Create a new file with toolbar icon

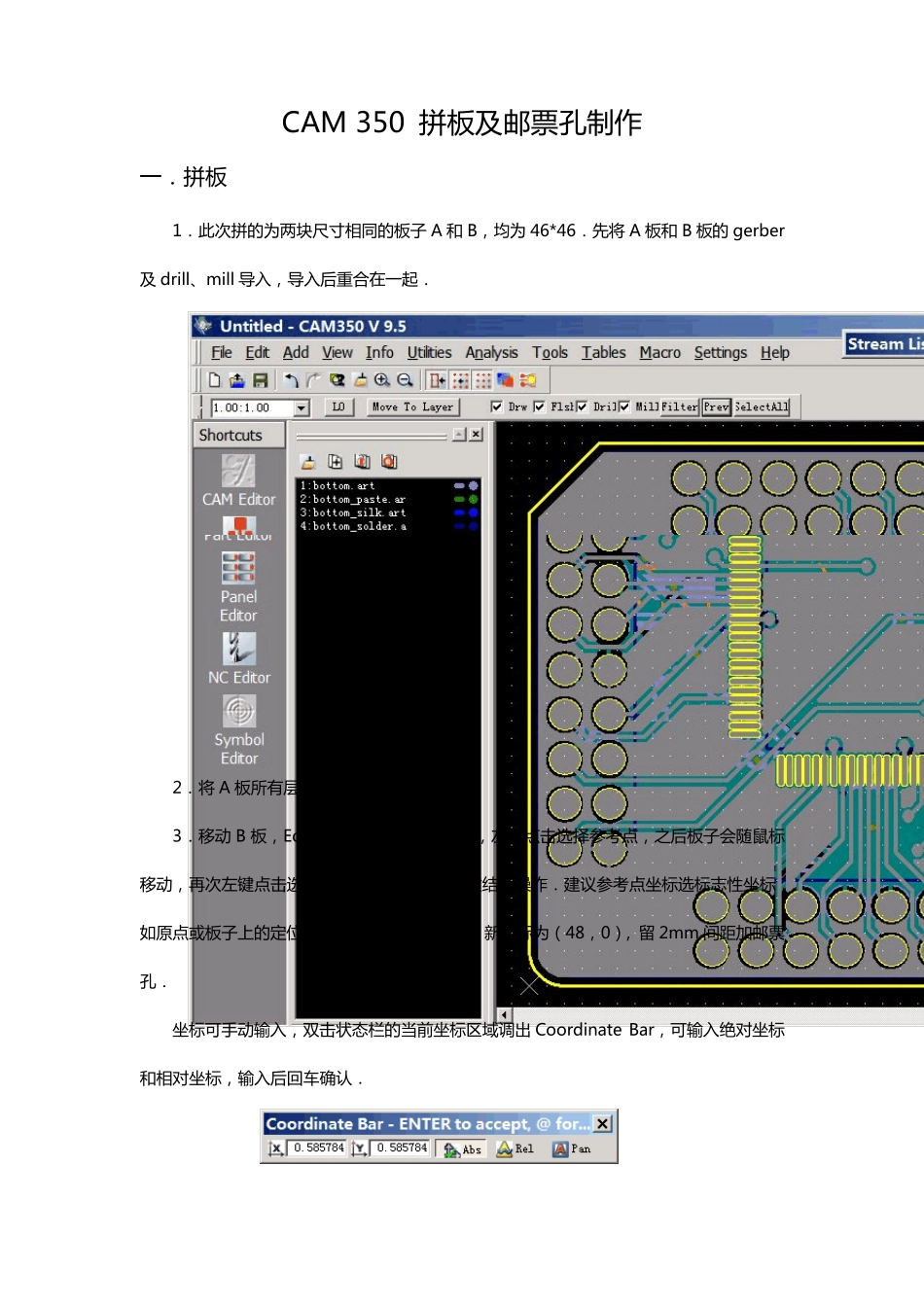tap(215, 380)
